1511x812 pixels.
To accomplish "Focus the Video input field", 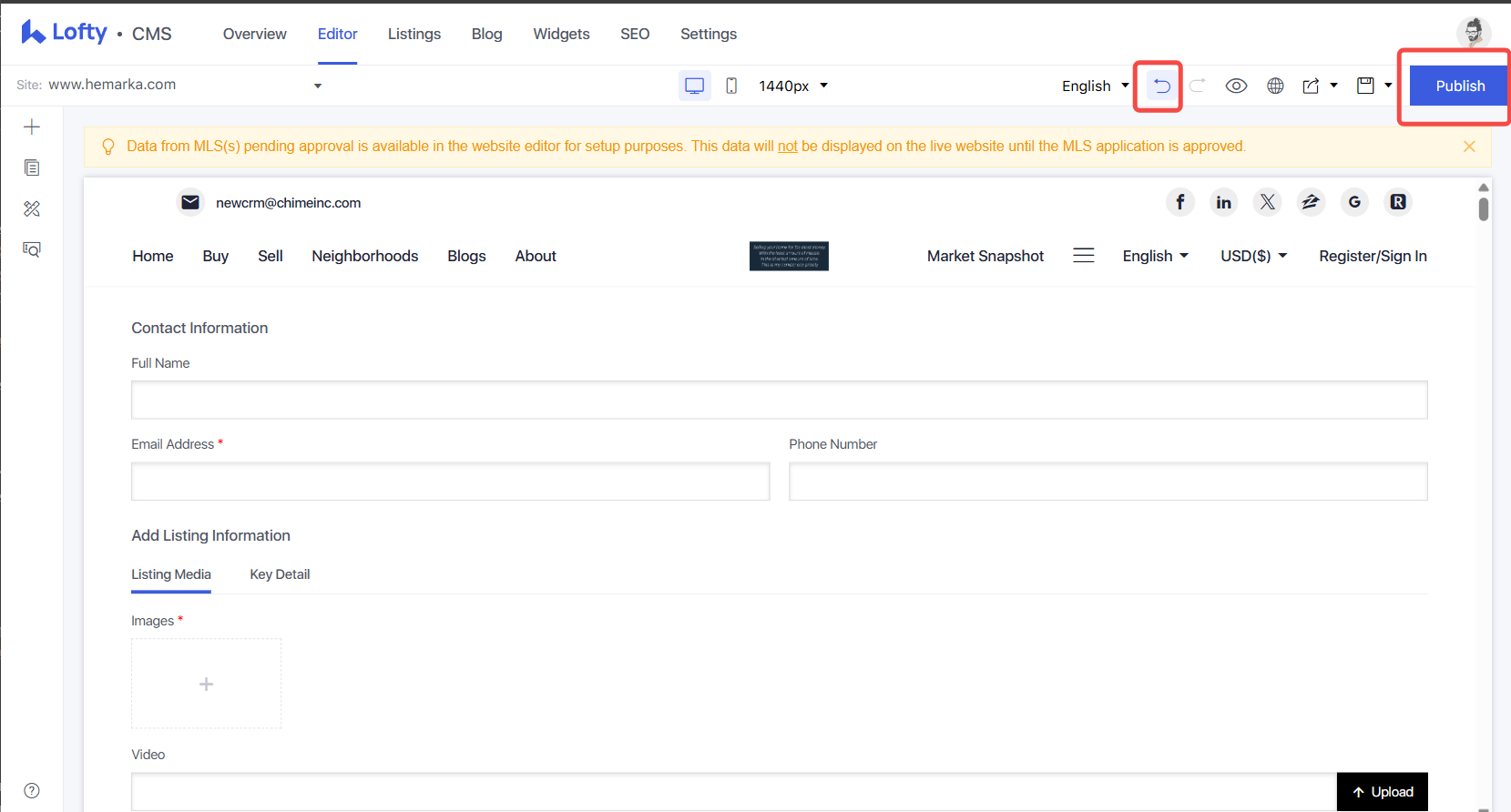I will (x=734, y=791).
